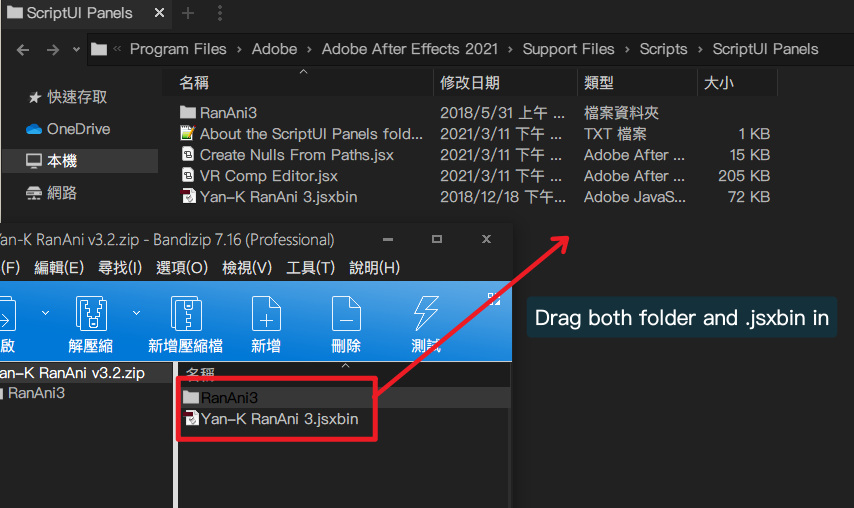Viewport: 854px width, 508px height.
Task: Click the Extract (解壓縮) toolbar icon
Action: pyautogui.click(x=91, y=314)
